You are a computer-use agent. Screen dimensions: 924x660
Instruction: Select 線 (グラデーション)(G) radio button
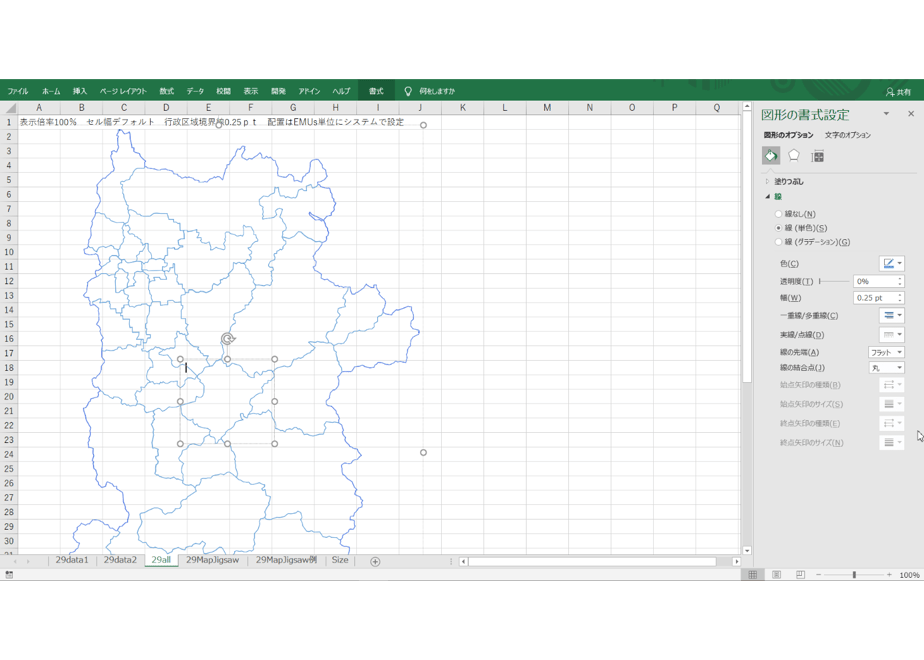(x=778, y=242)
